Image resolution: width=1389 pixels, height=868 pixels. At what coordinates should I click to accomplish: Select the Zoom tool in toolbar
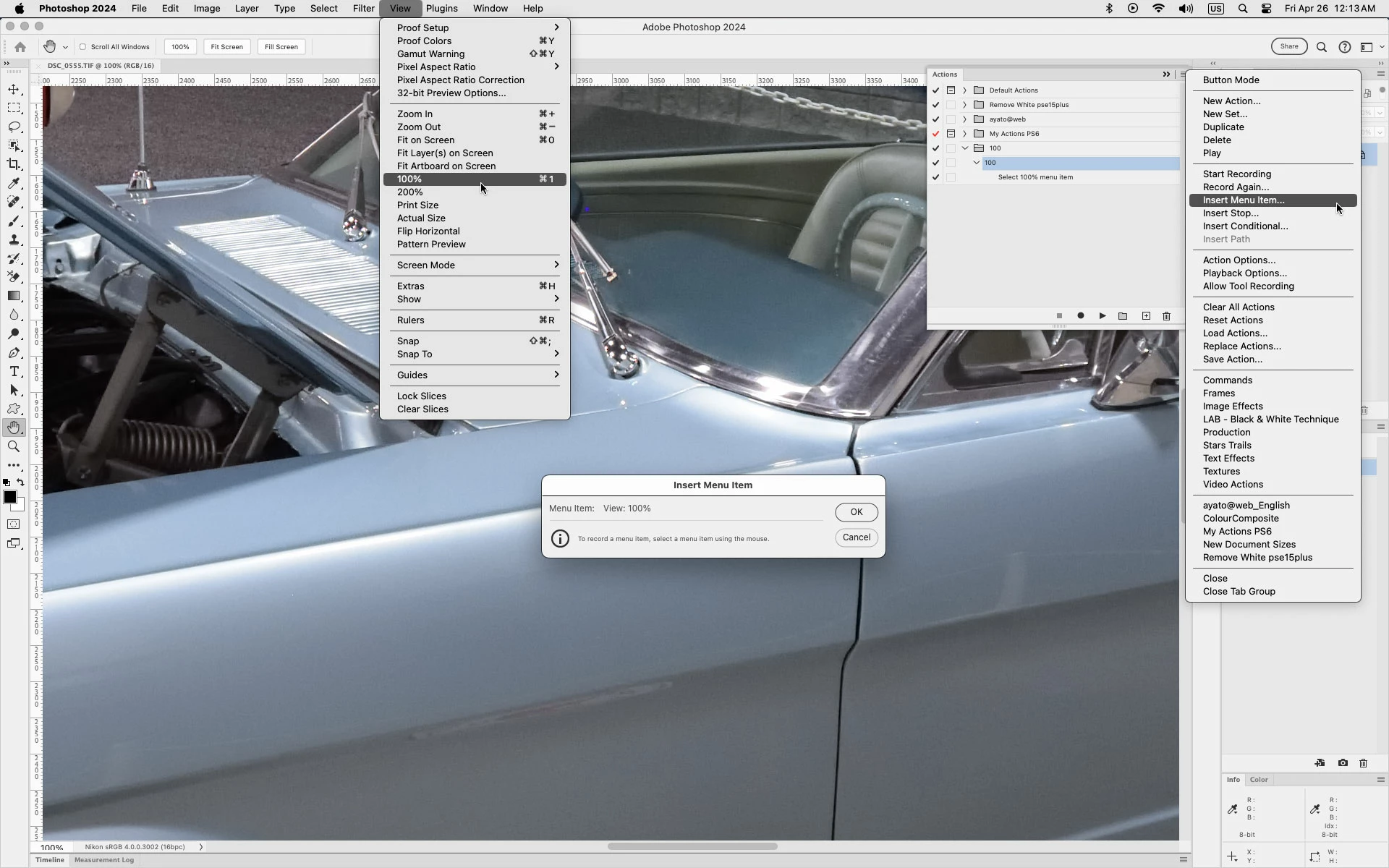14,446
